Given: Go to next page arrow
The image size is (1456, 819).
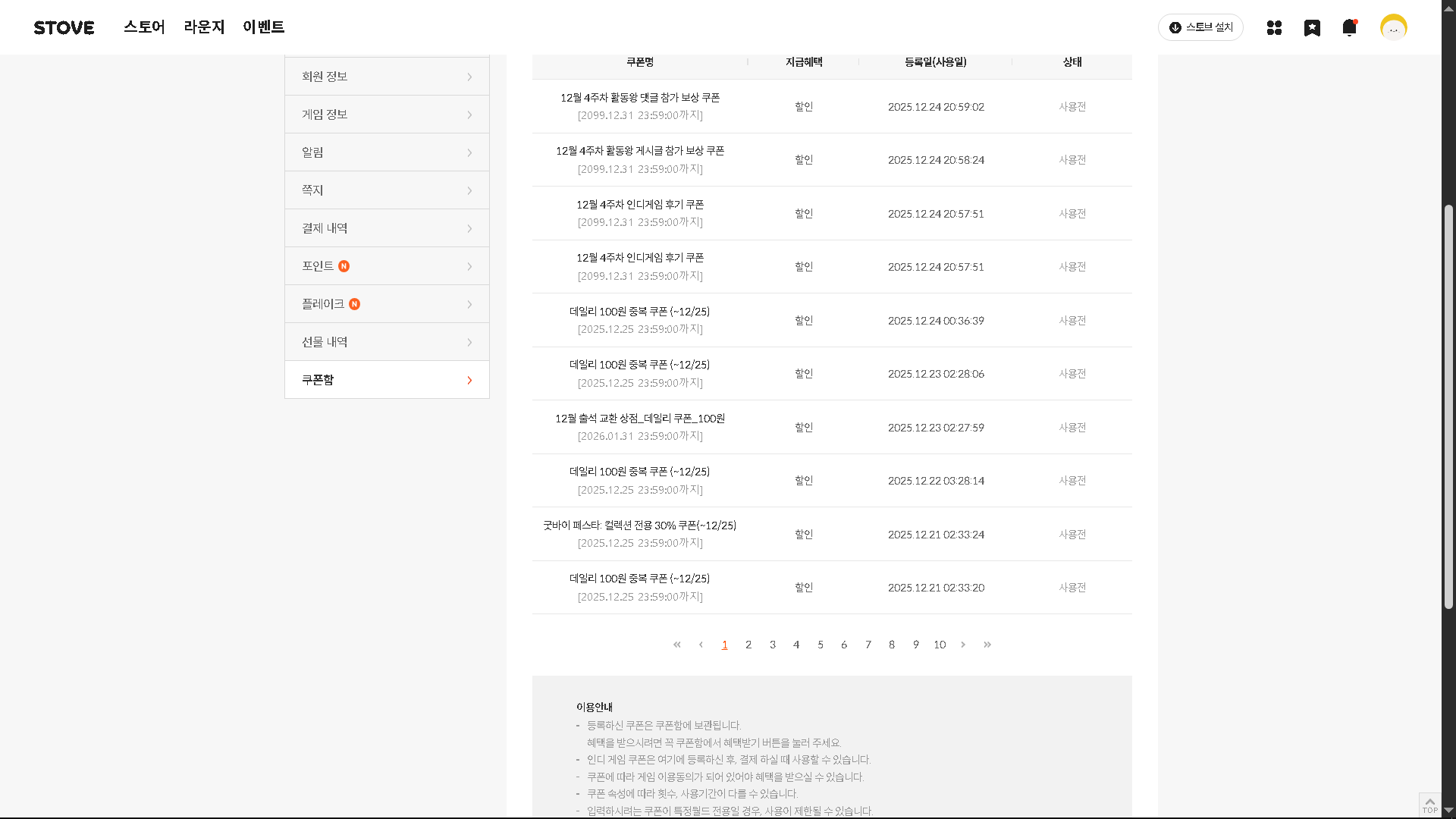Looking at the screenshot, I should [963, 645].
